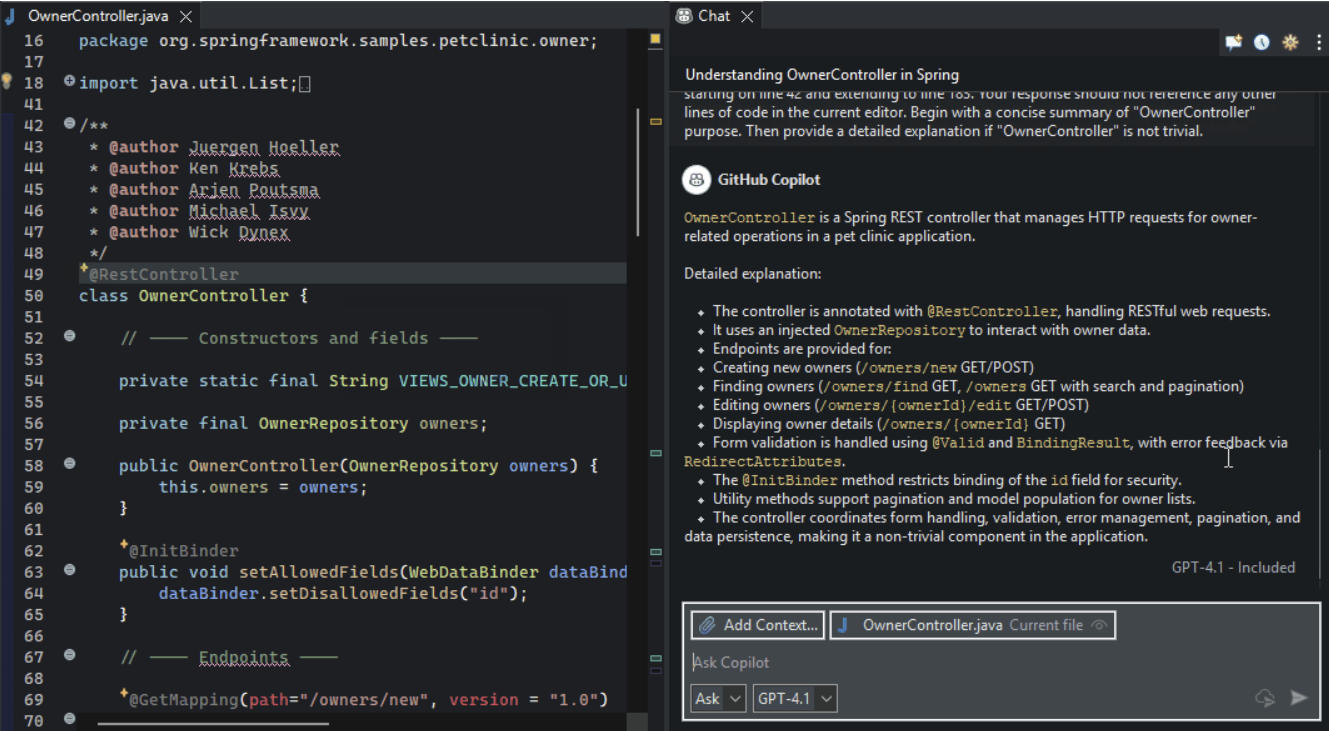Viewport: 1329px width, 731px height.
Task: Click line number 50 in the gutter
Action: 33,296
